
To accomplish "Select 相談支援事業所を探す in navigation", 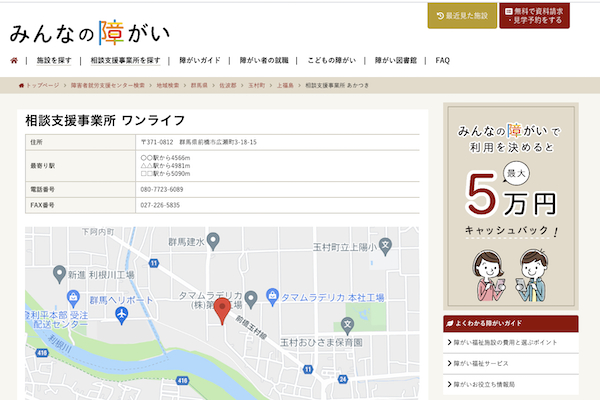I will [x=125, y=61].
